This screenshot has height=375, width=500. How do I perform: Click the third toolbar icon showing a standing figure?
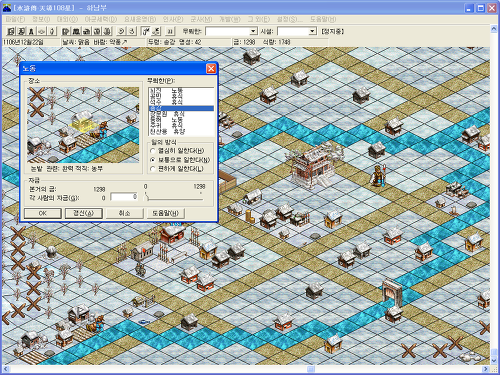(32, 31)
